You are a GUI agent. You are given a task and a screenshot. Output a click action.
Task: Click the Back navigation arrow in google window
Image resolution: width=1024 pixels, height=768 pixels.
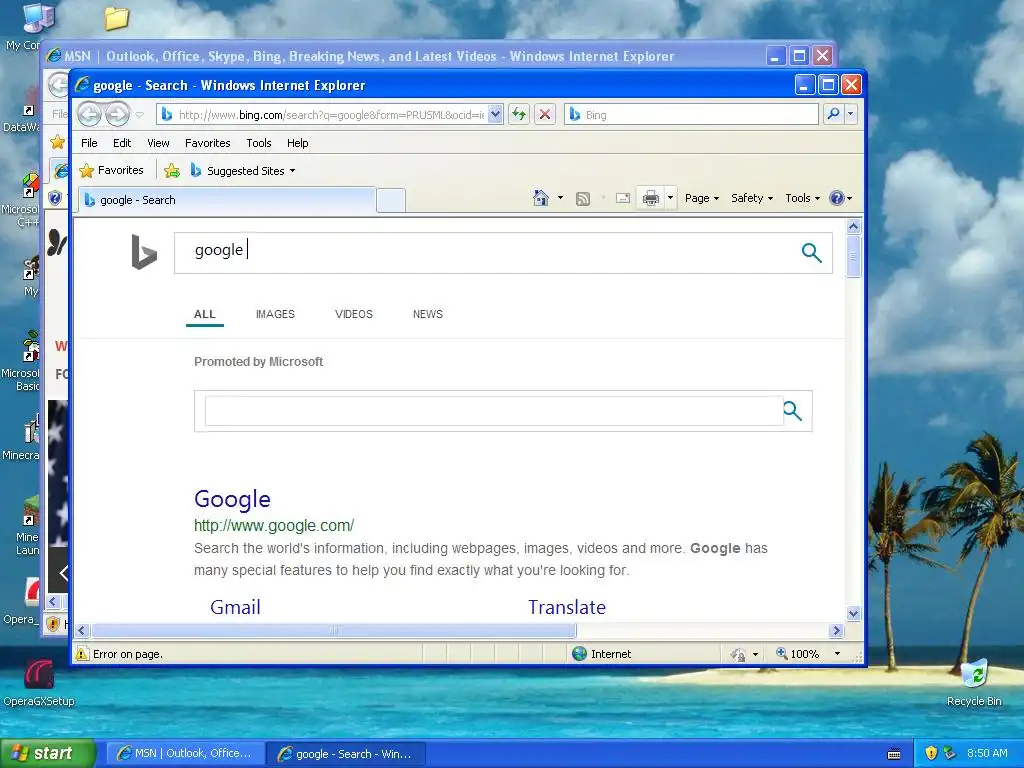pos(89,115)
